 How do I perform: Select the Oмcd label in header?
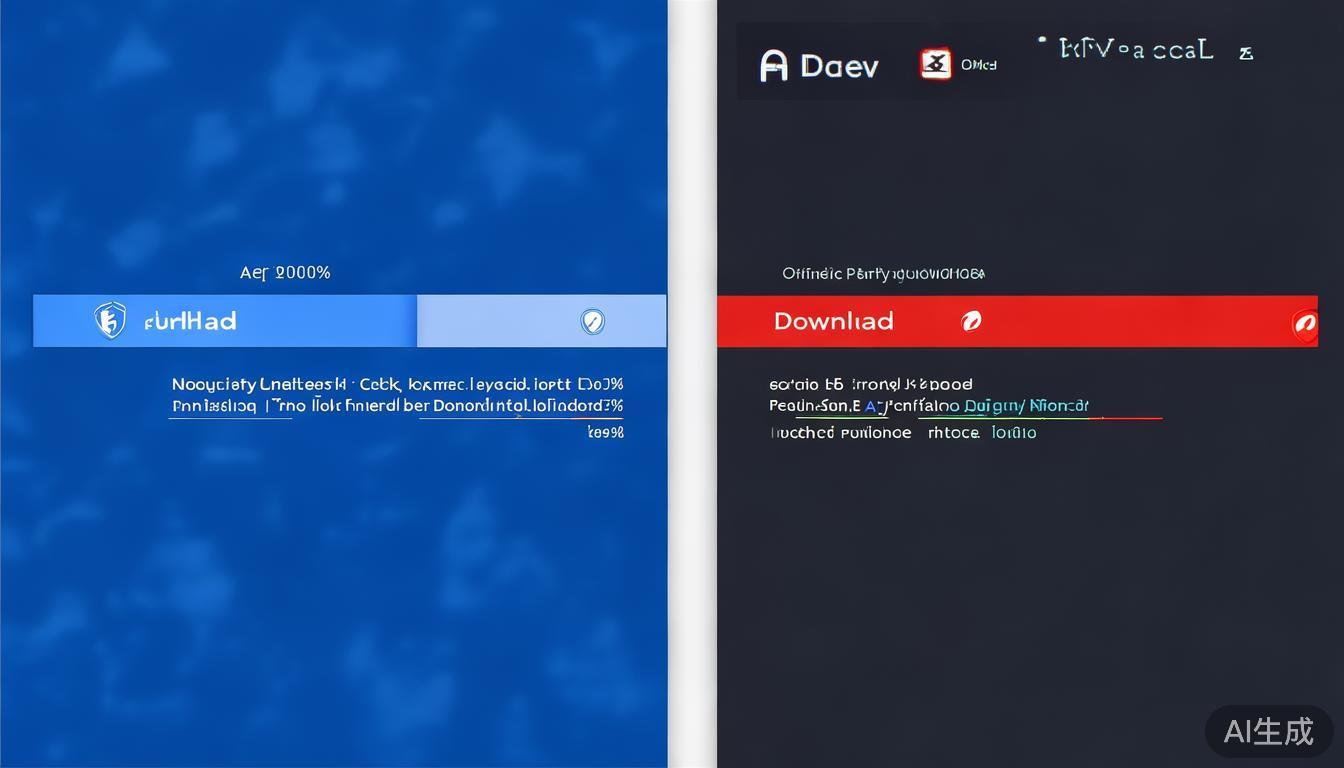coord(979,65)
